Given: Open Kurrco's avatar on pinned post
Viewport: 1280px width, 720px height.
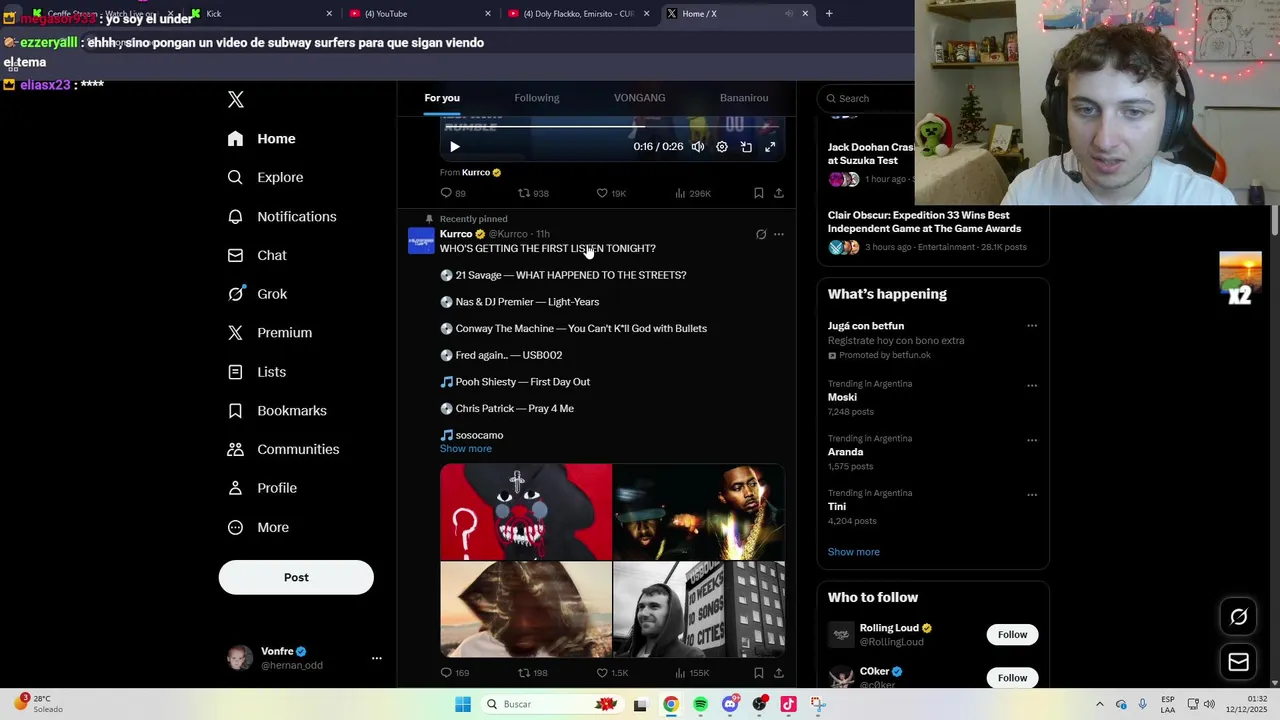Looking at the screenshot, I should click(421, 241).
